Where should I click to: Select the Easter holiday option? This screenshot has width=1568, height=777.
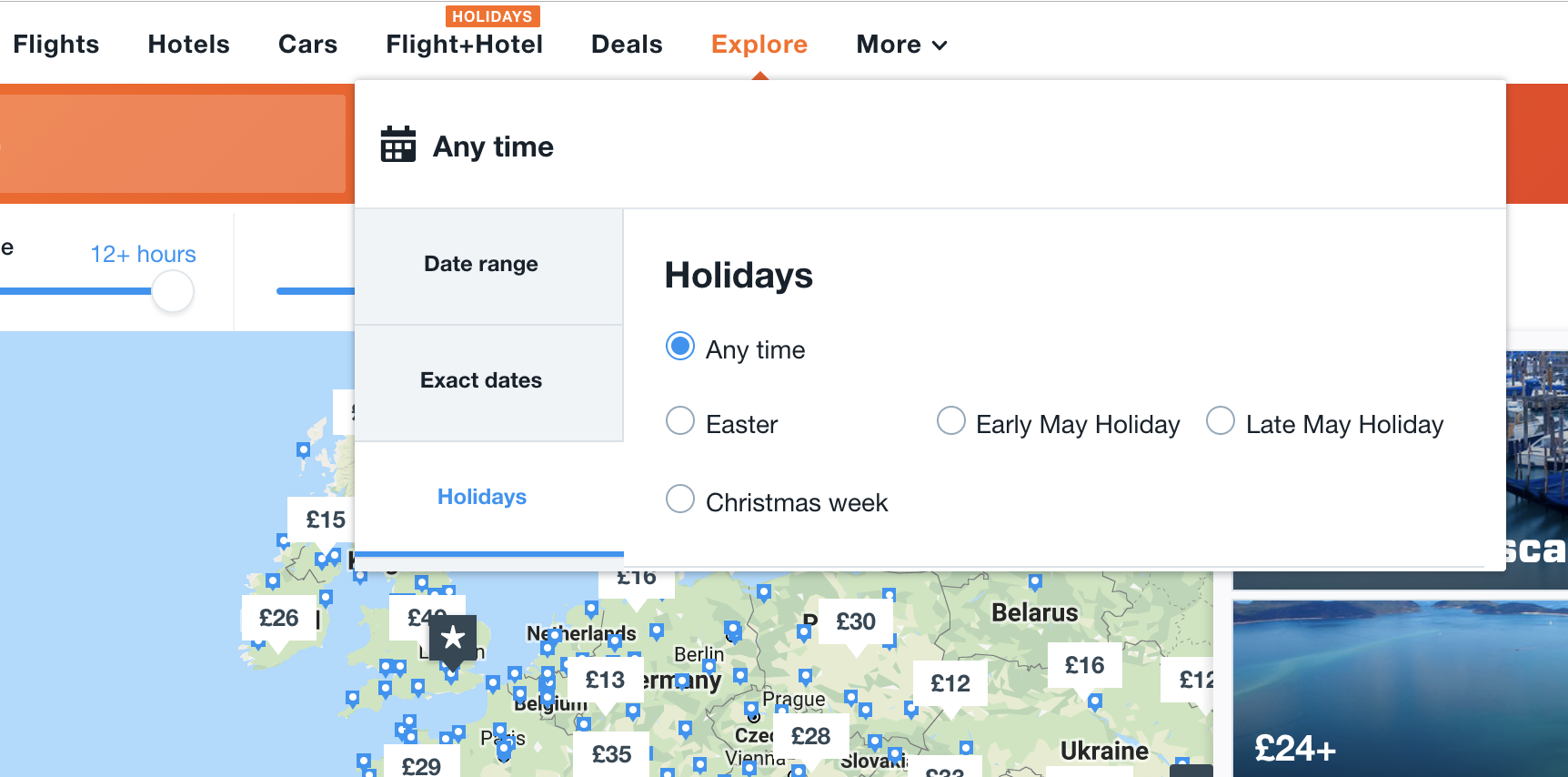(x=680, y=421)
